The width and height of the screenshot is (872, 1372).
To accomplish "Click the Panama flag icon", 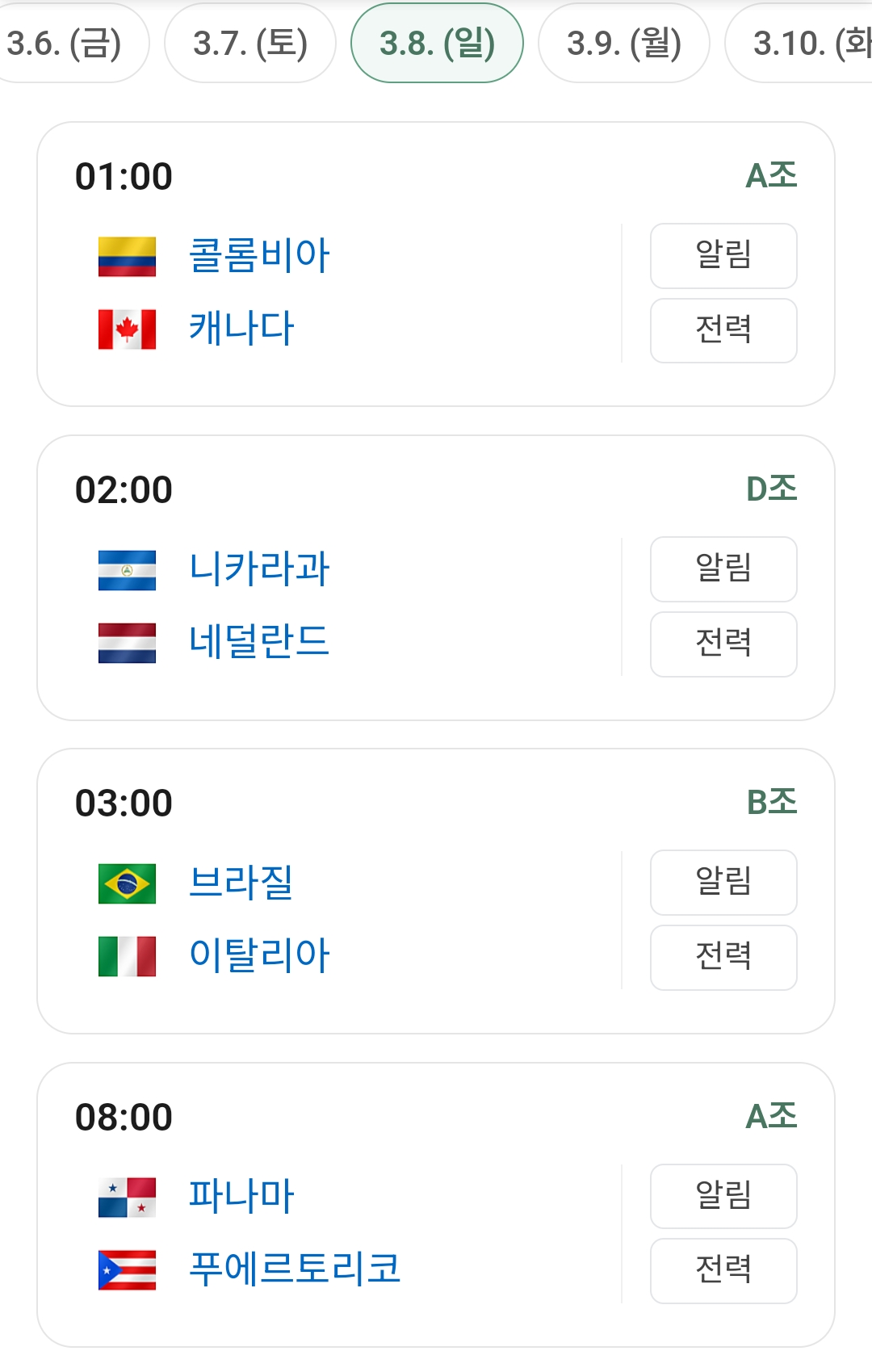I will pos(127,1197).
